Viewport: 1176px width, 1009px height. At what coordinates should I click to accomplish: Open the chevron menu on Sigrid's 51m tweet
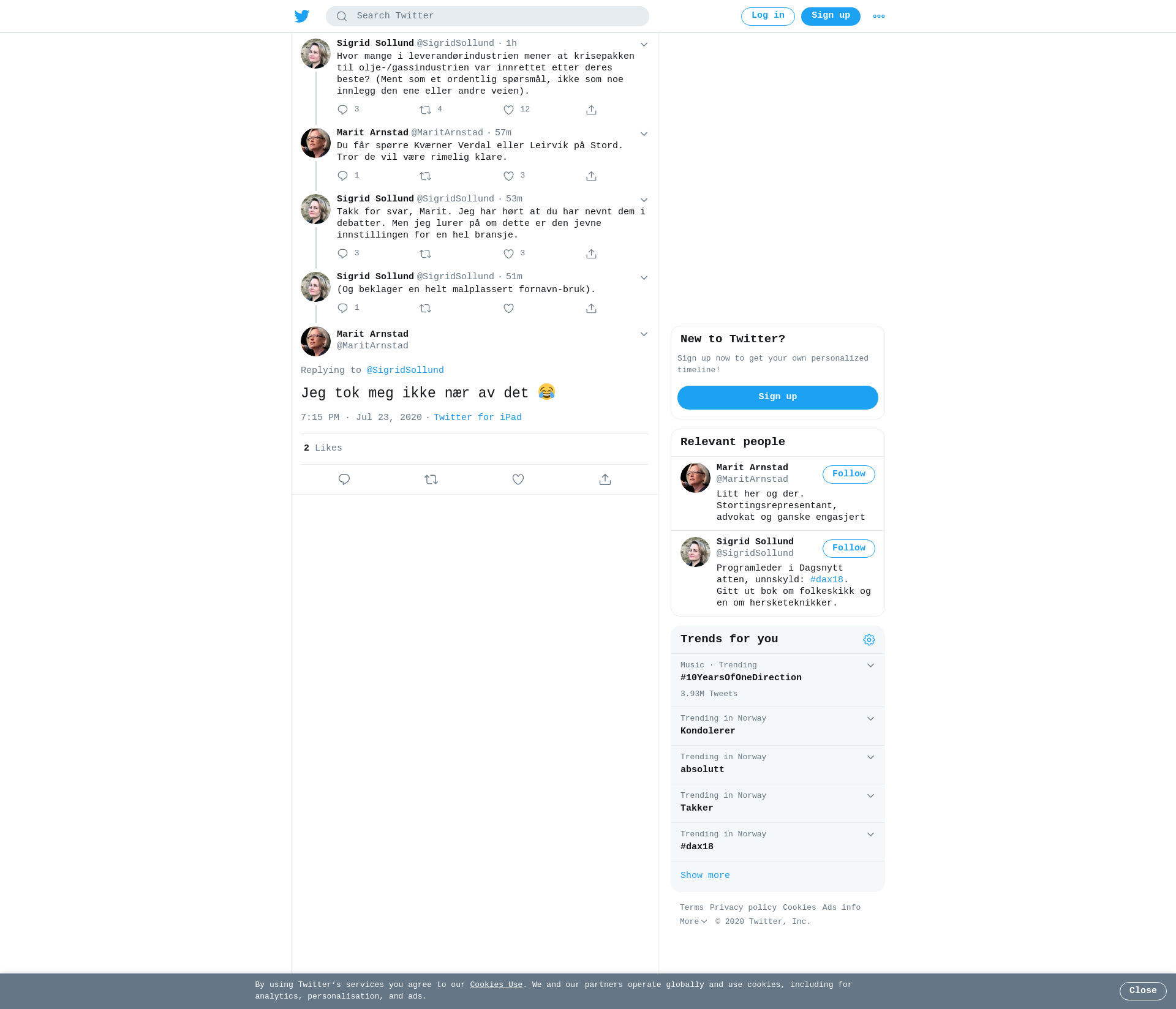[644, 277]
